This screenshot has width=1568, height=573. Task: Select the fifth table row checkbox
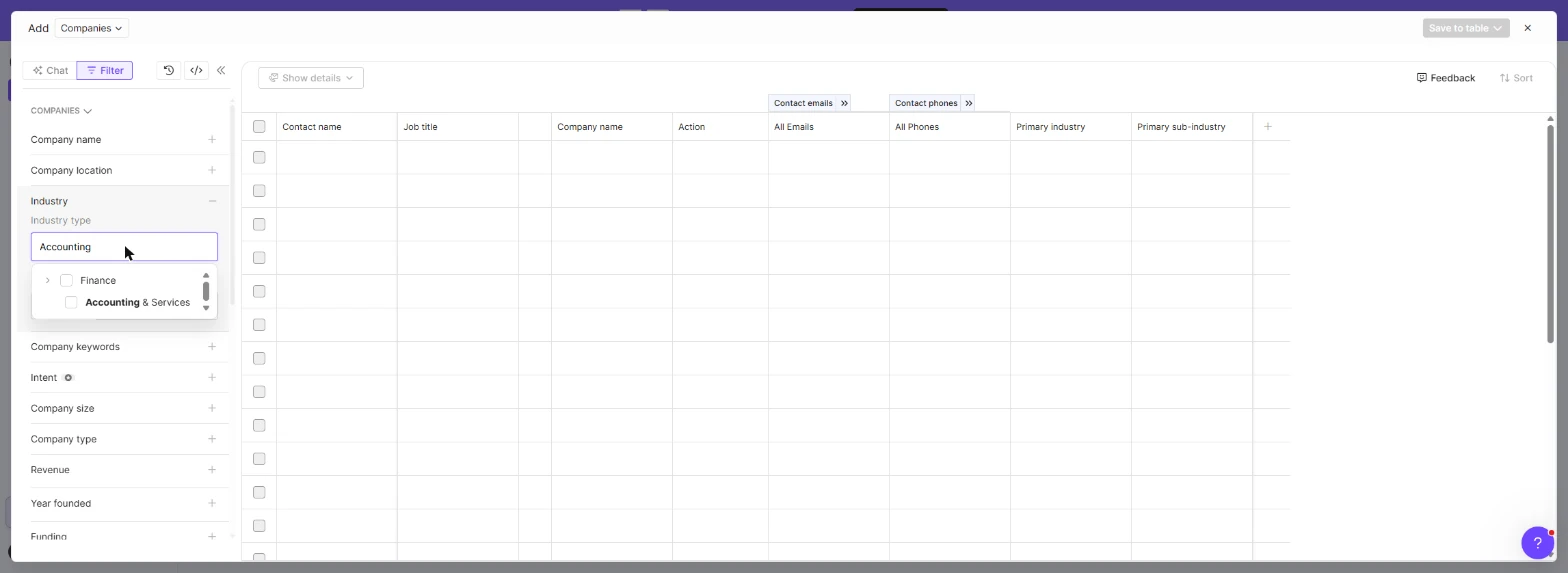click(259, 291)
